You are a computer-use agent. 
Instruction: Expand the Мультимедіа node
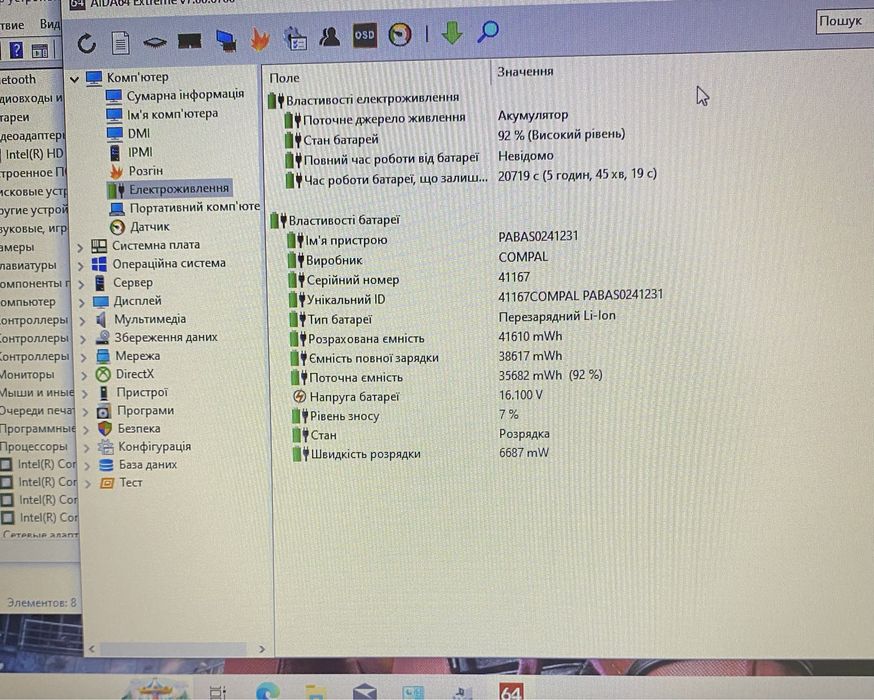(x=82, y=322)
